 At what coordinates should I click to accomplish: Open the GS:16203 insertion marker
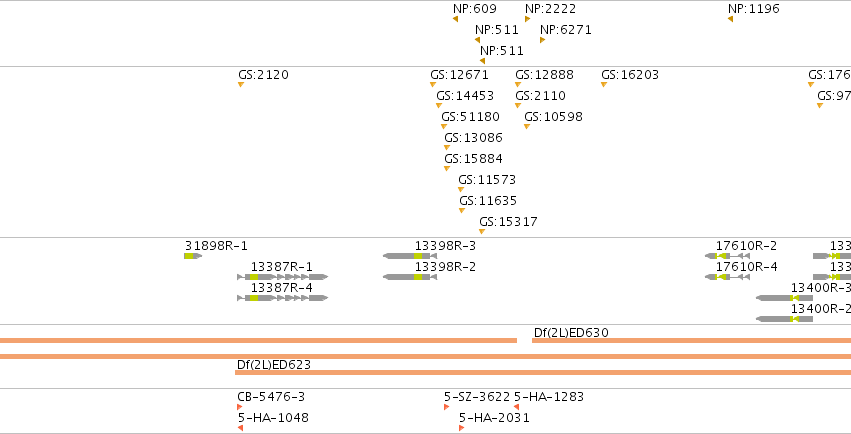pyautogui.click(x=604, y=85)
